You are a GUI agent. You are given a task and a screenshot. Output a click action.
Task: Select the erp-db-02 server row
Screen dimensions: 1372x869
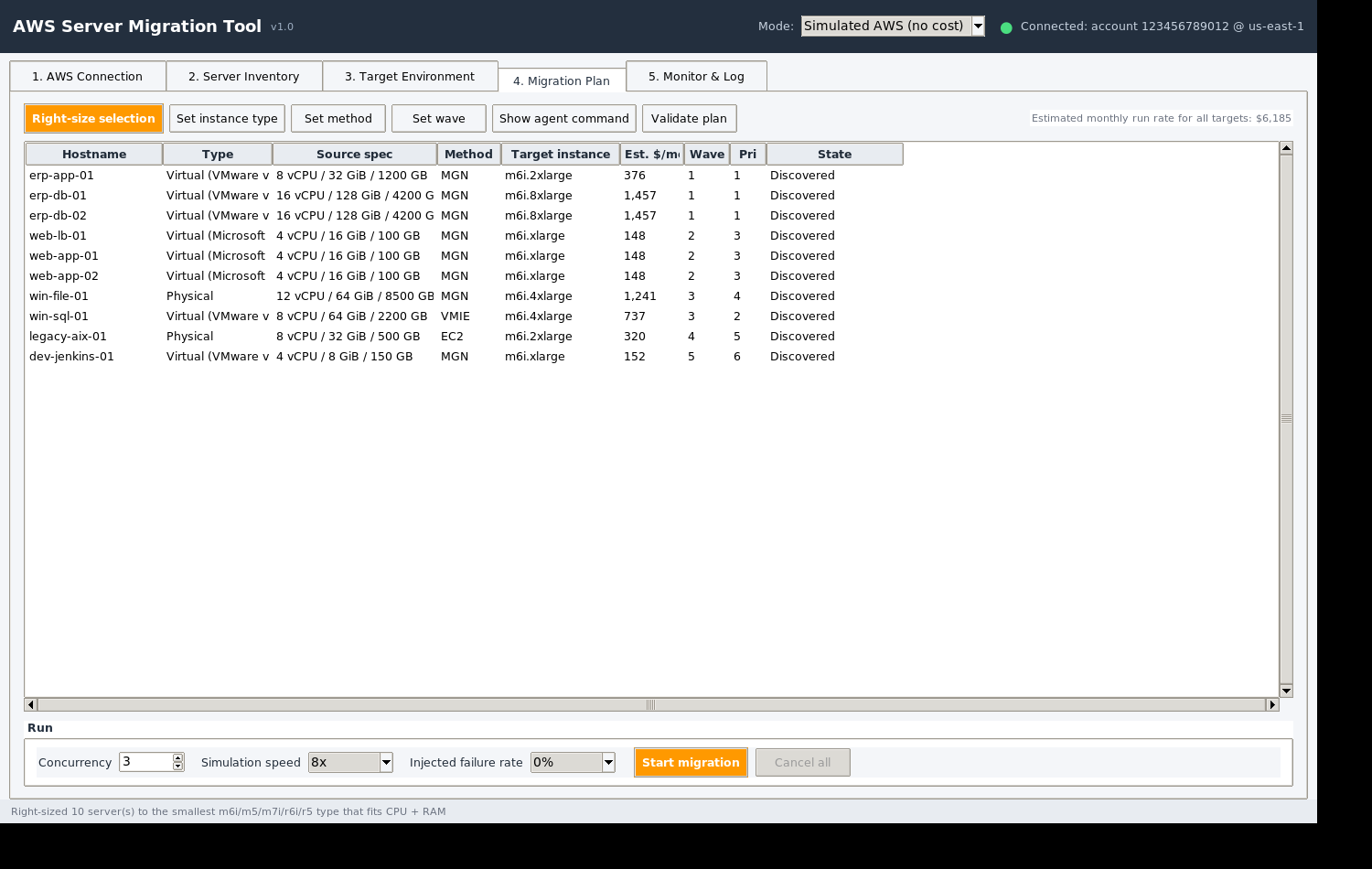pyautogui.click(x=464, y=216)
